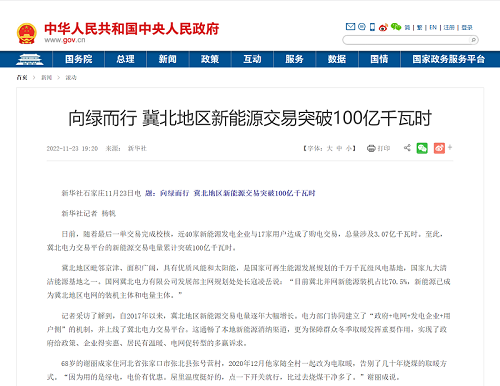Open the 服务 navigation menu
500x386 pixels.
point(294,59)
